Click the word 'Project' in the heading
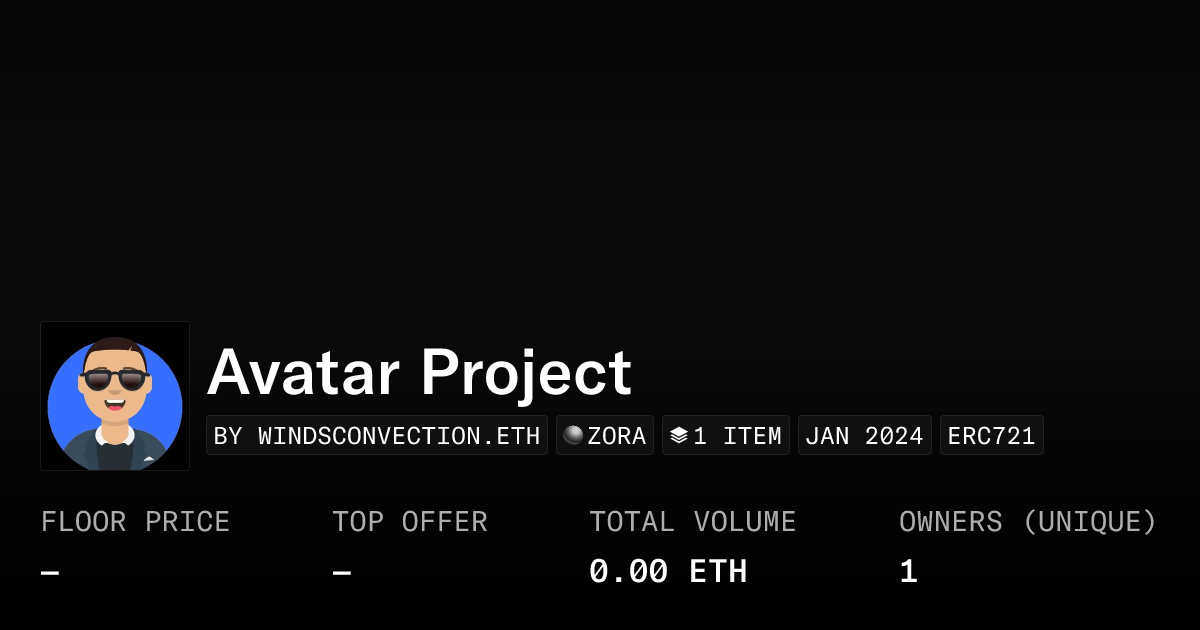Screen dimensions: 1200x630 (526, 373)
